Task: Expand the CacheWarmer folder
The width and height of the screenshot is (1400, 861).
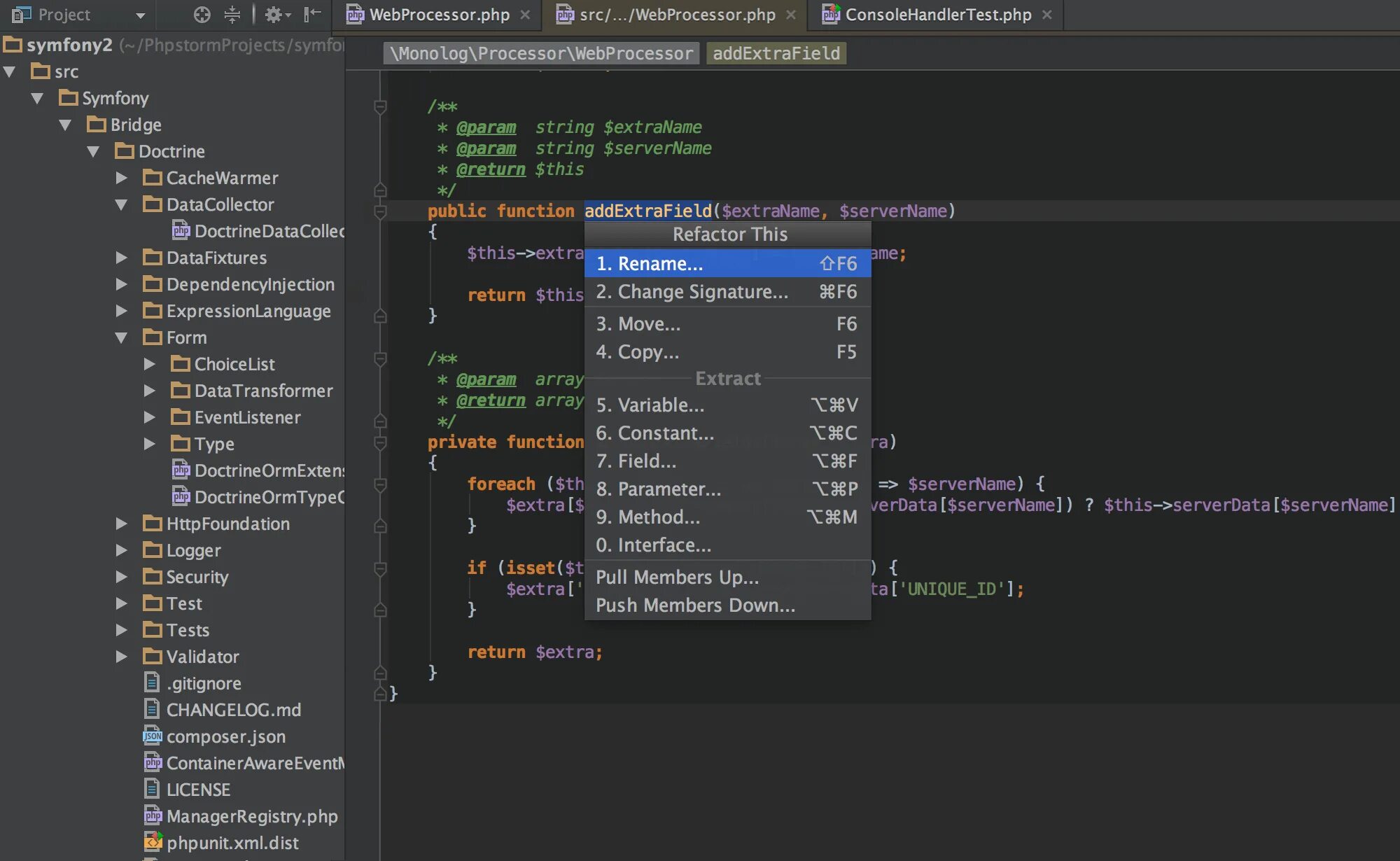Action: tap(120, 177)
